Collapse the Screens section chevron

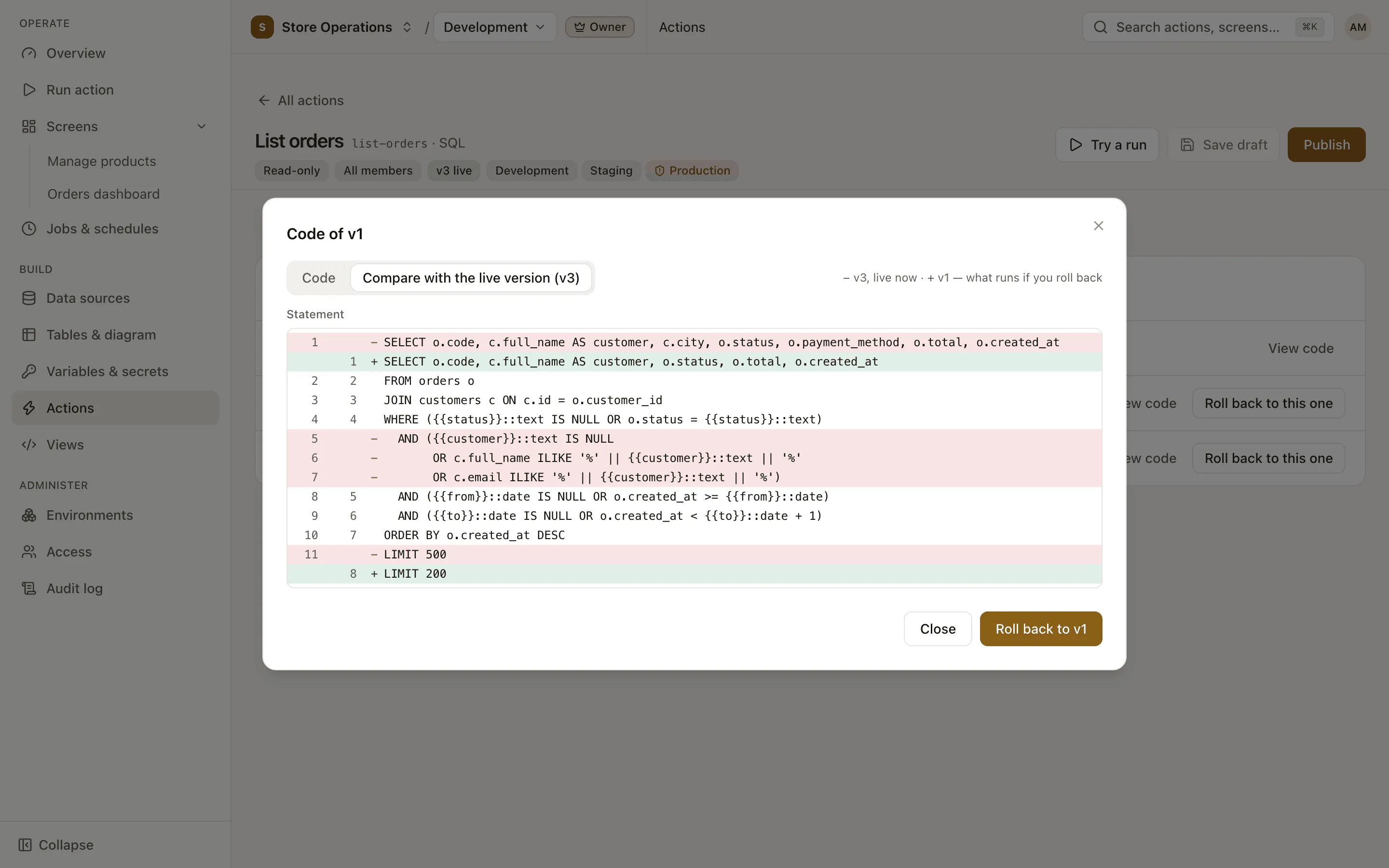(x=202, y=126)
